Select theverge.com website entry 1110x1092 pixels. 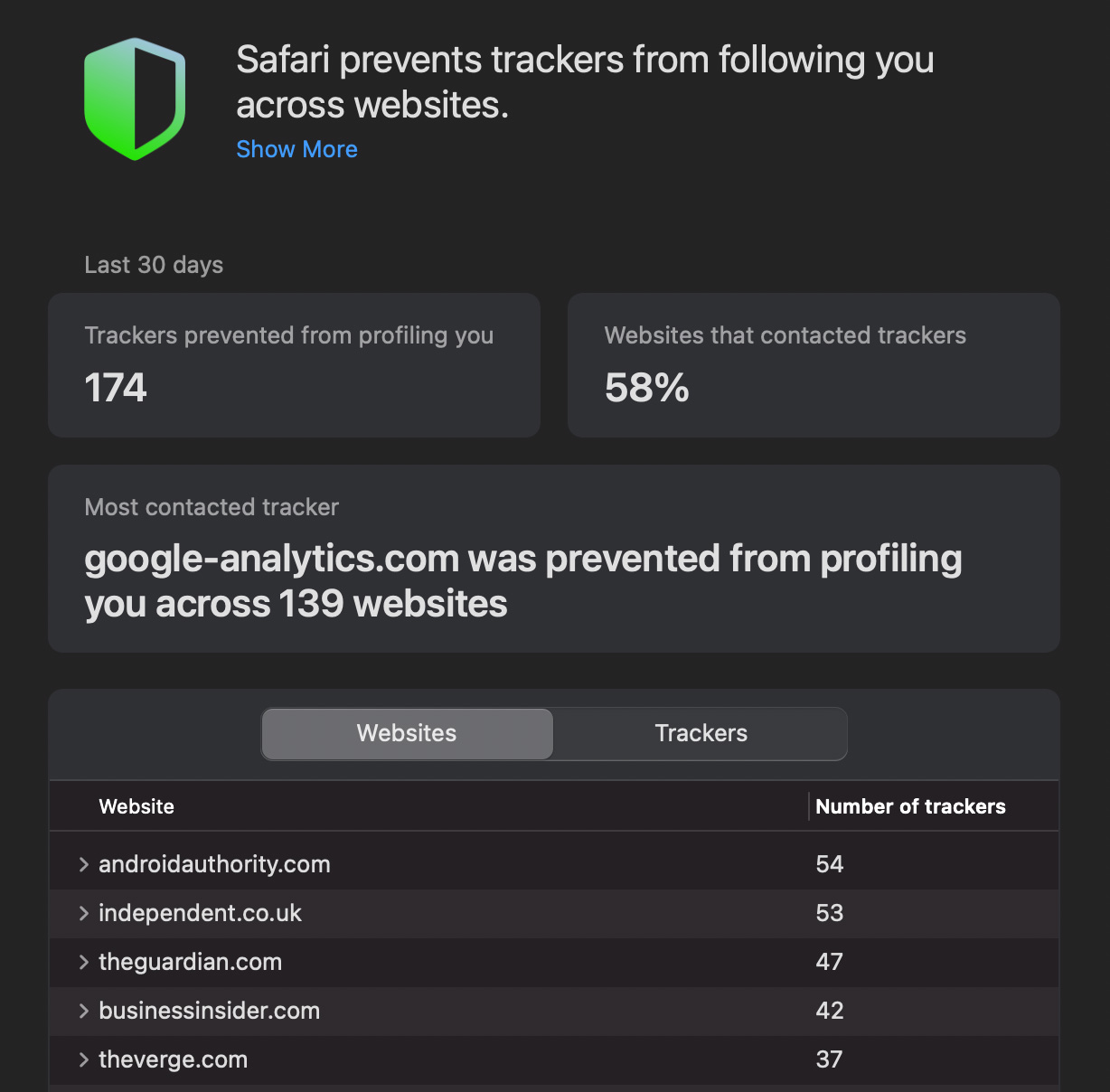coord(173,1059)
